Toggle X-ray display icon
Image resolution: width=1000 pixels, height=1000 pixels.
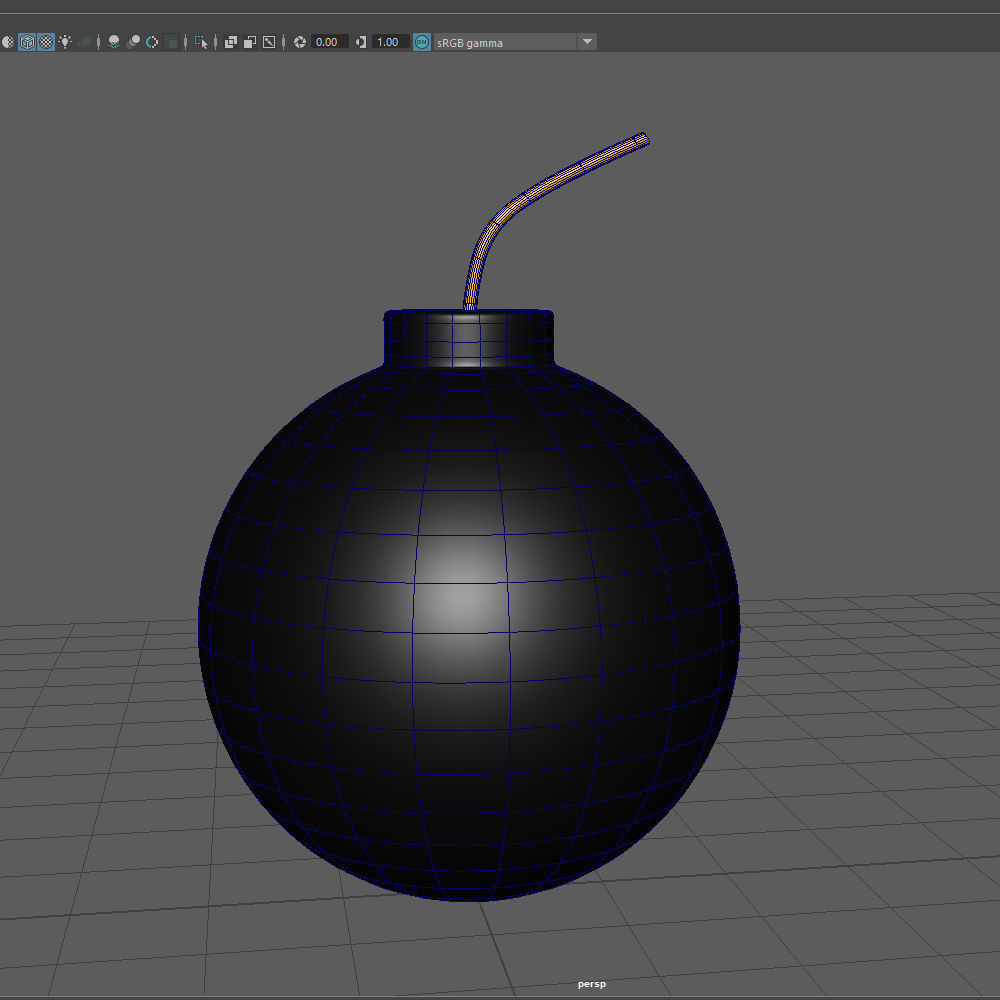(x=231, y=42)
